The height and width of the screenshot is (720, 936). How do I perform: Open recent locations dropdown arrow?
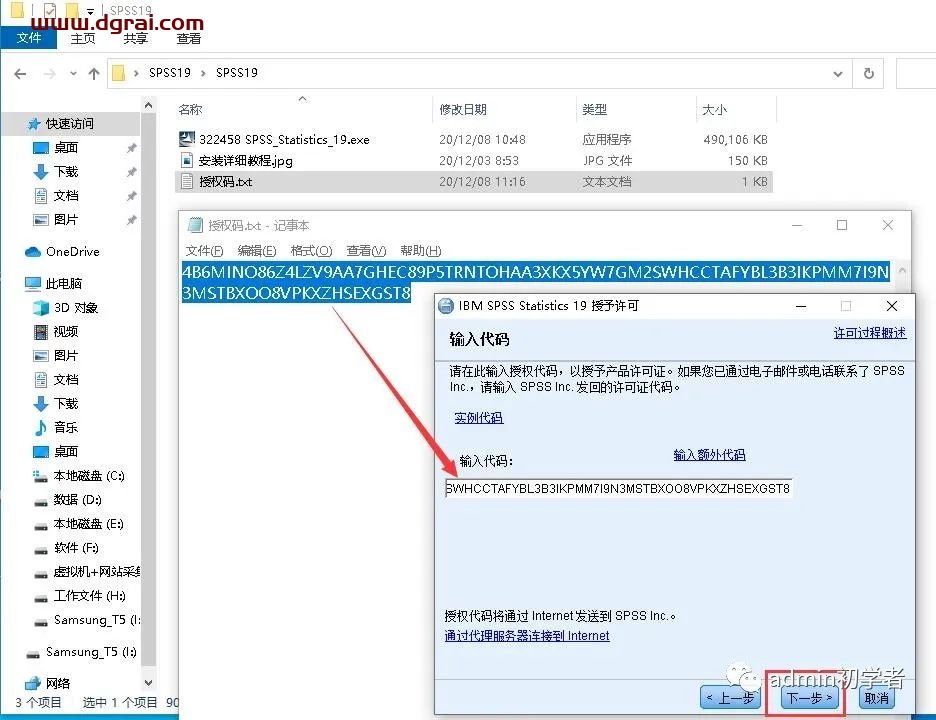pos(73,73)
